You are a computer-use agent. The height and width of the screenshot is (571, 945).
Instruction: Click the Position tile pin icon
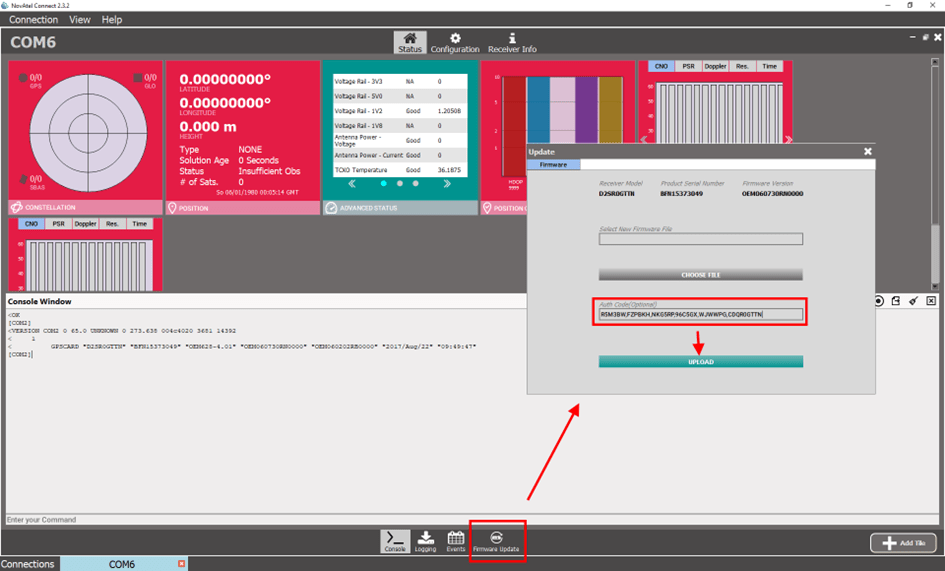[172, 208]
